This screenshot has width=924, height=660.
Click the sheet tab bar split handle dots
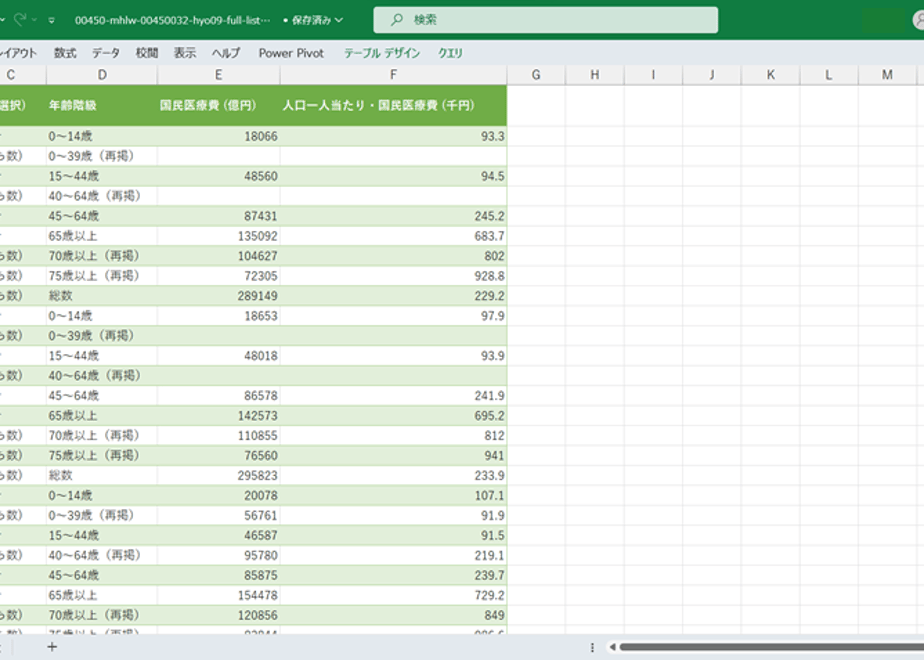click(592, 647)
